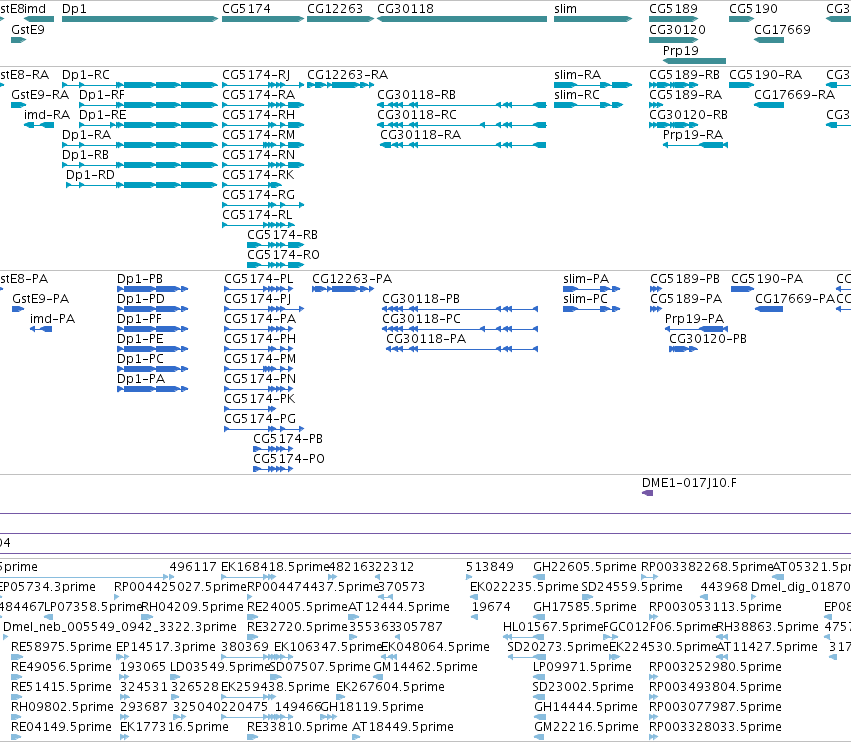This screenshot has width=851, height=742.
Task: Open protein CG5190-PA
Action: [742, 289]
